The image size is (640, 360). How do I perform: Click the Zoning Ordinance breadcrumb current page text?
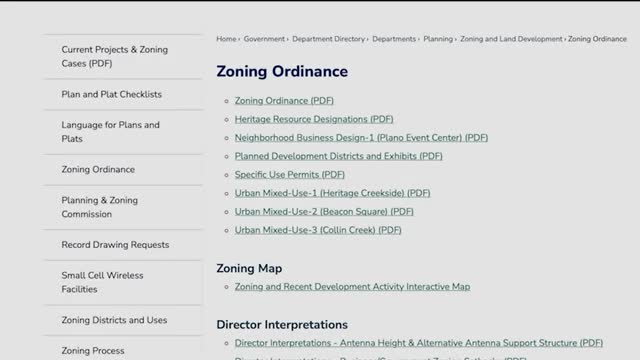(597, 39)
